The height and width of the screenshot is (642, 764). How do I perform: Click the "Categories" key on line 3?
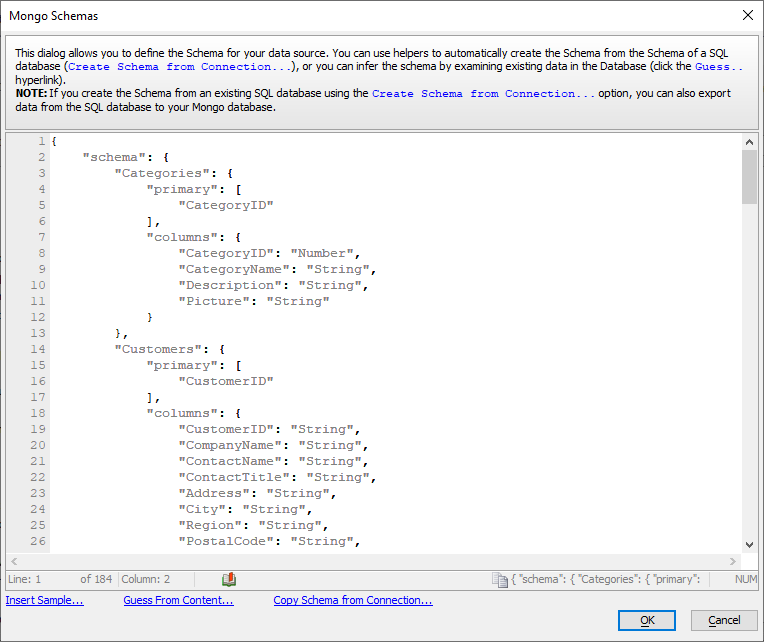(x=162, y=173)
